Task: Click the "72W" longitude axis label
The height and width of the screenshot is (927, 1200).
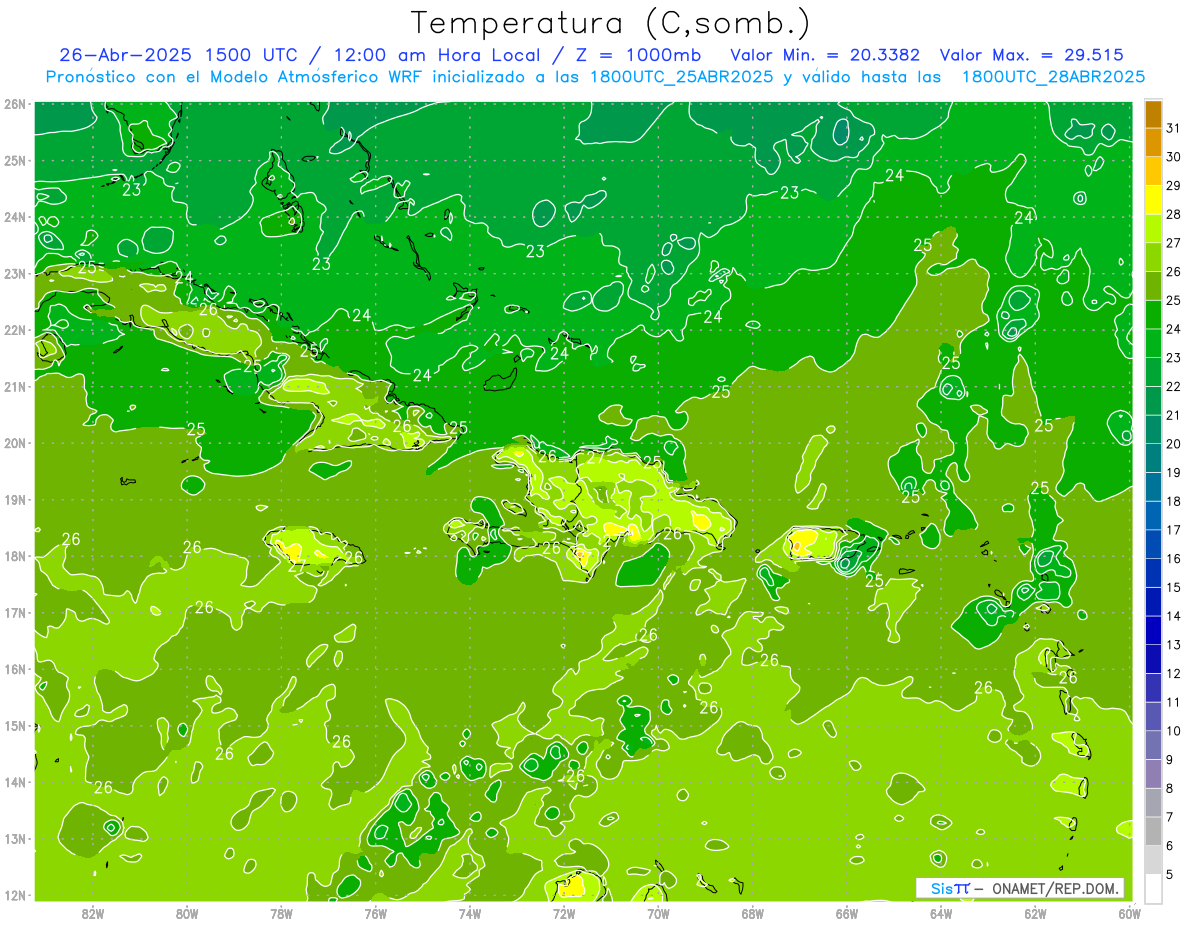Action: 564,913
